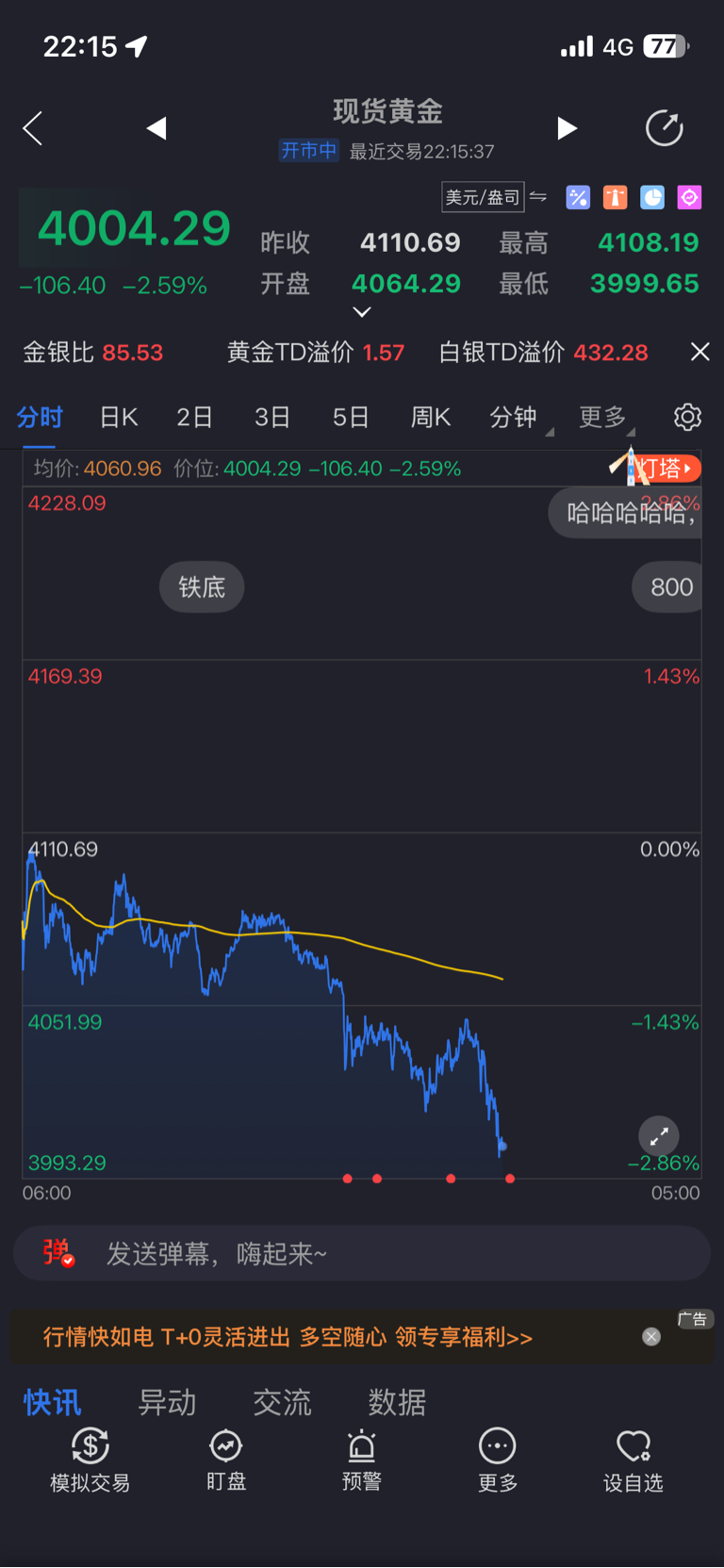The image size is (724, 1568).
Task: Tap the purple percent icon
Action: pyautogui.click(x=578, y=197)
